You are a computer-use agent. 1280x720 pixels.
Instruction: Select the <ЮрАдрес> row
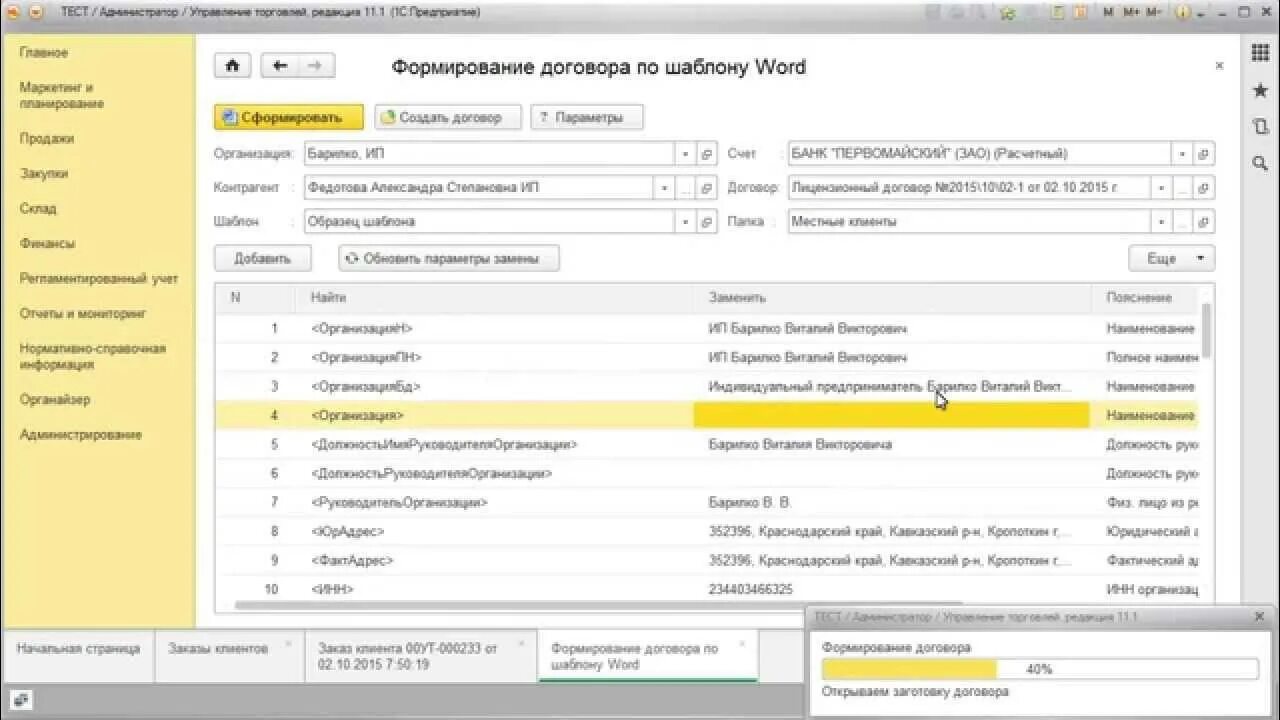click(706, 531)
